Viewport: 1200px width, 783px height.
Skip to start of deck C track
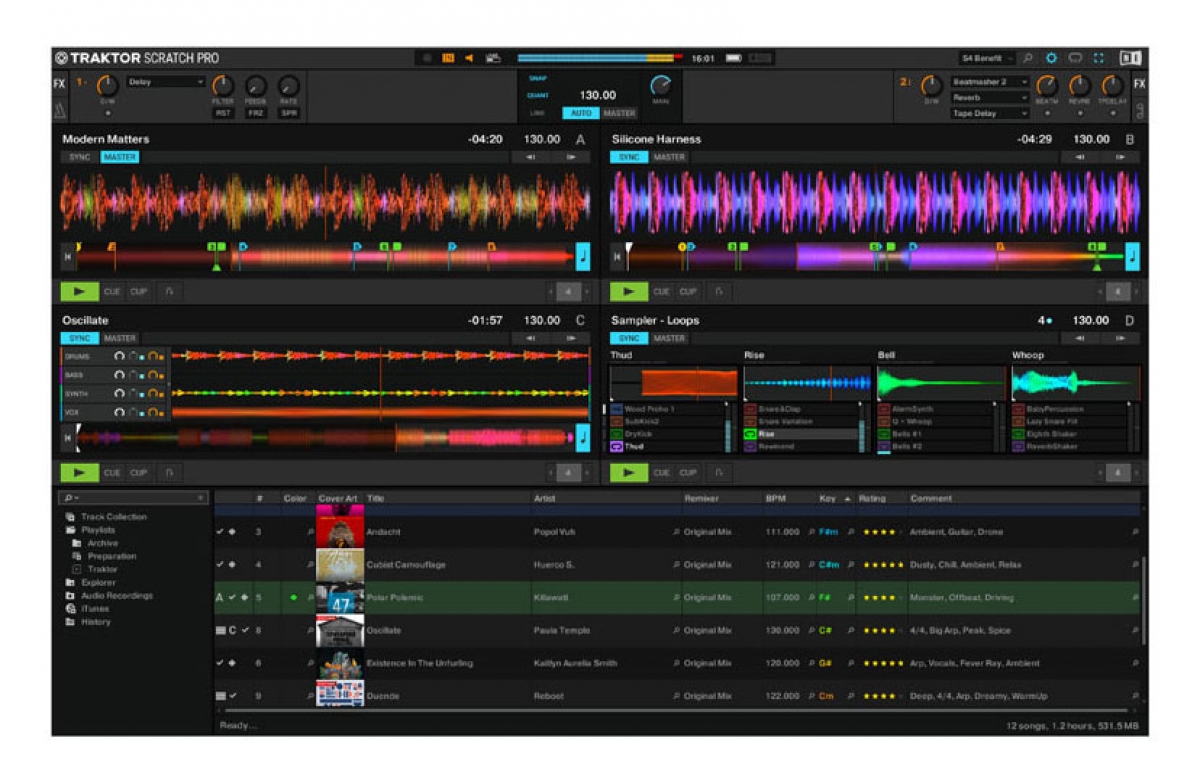pos(68,437)
